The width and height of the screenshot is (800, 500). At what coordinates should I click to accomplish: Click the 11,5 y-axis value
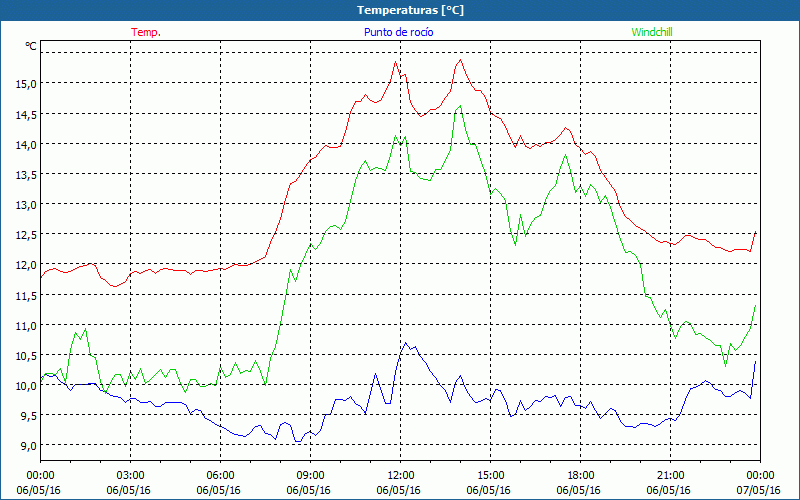tap(27, 295)
